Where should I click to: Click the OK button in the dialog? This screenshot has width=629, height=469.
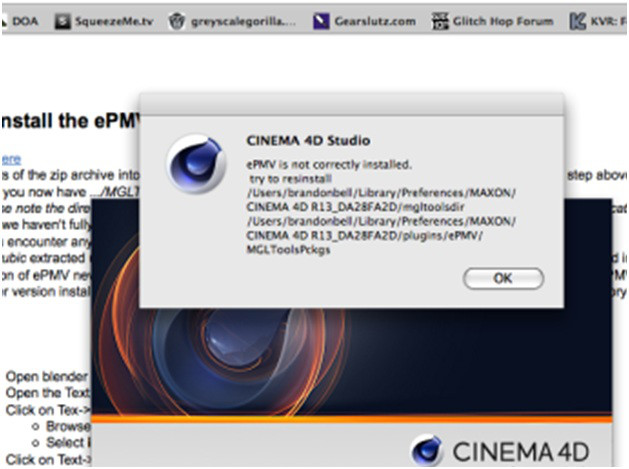(x=503, y=278)
